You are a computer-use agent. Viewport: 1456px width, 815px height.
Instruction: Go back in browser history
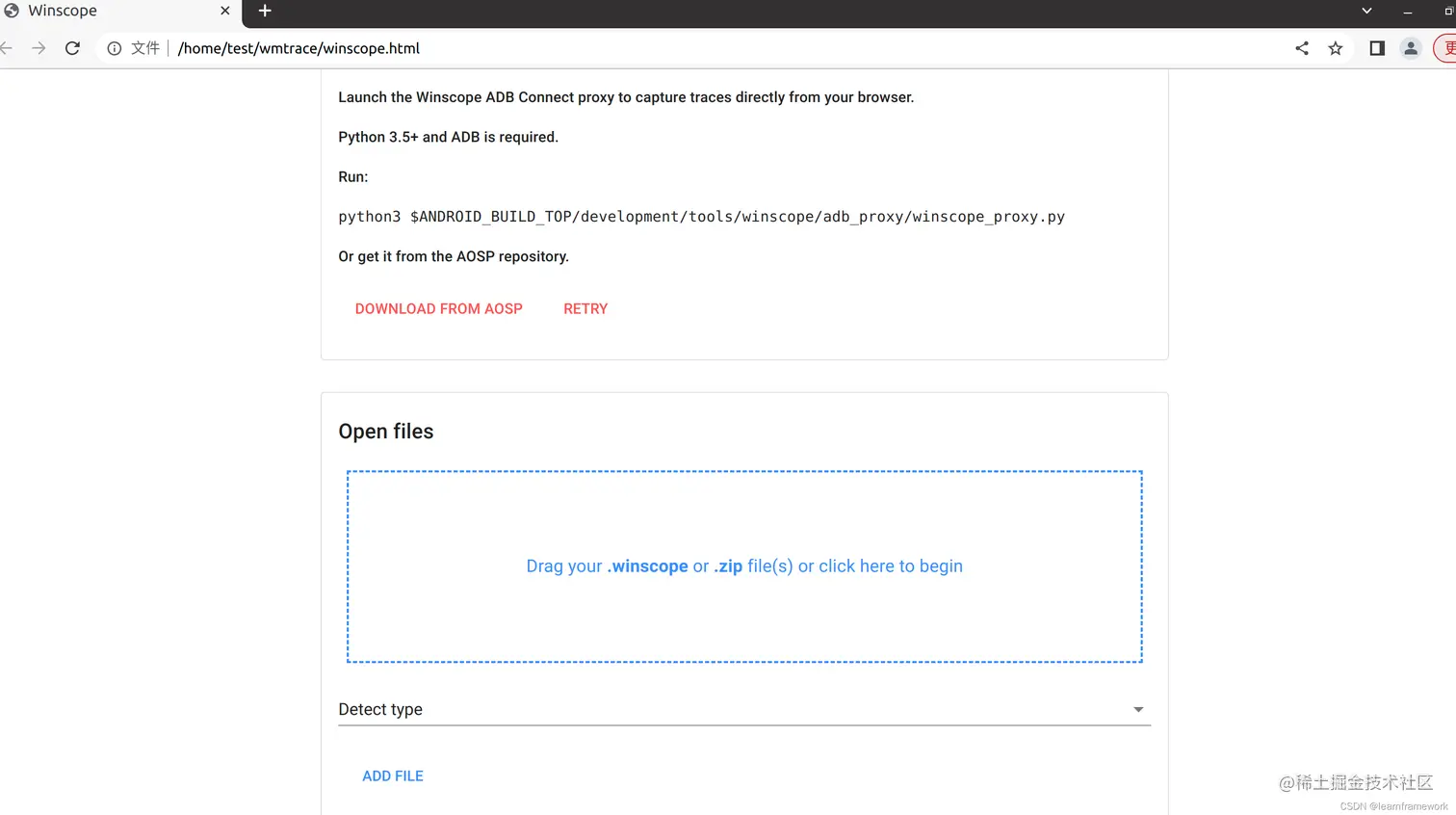point(6,48)
